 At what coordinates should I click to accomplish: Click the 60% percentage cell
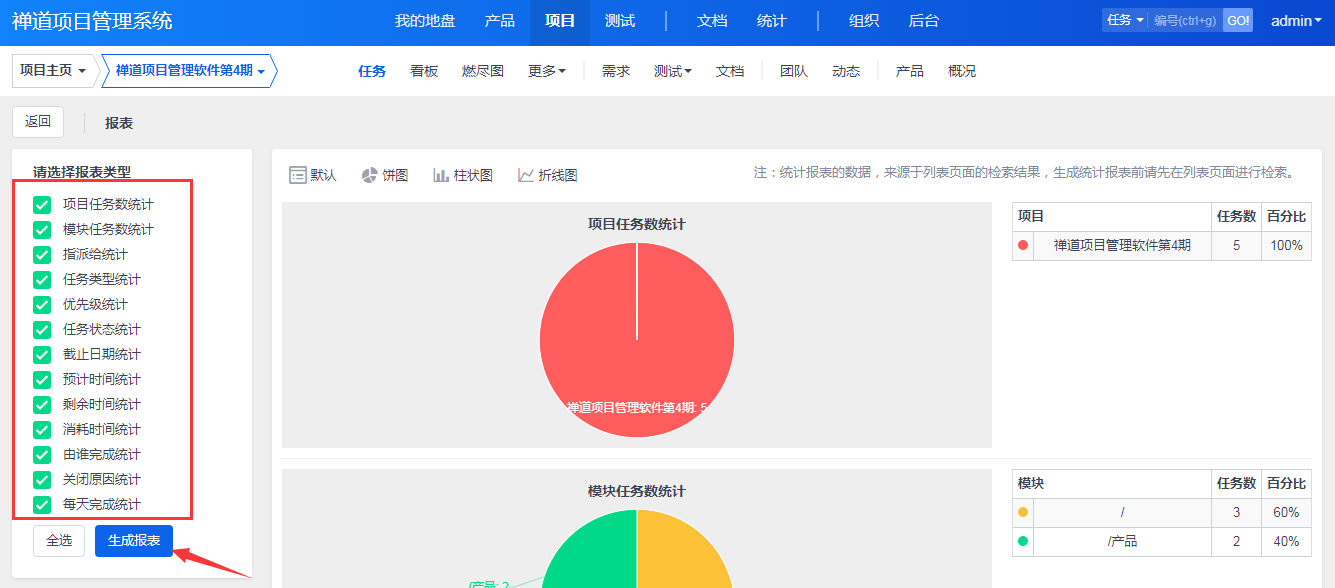point(1286,512)
